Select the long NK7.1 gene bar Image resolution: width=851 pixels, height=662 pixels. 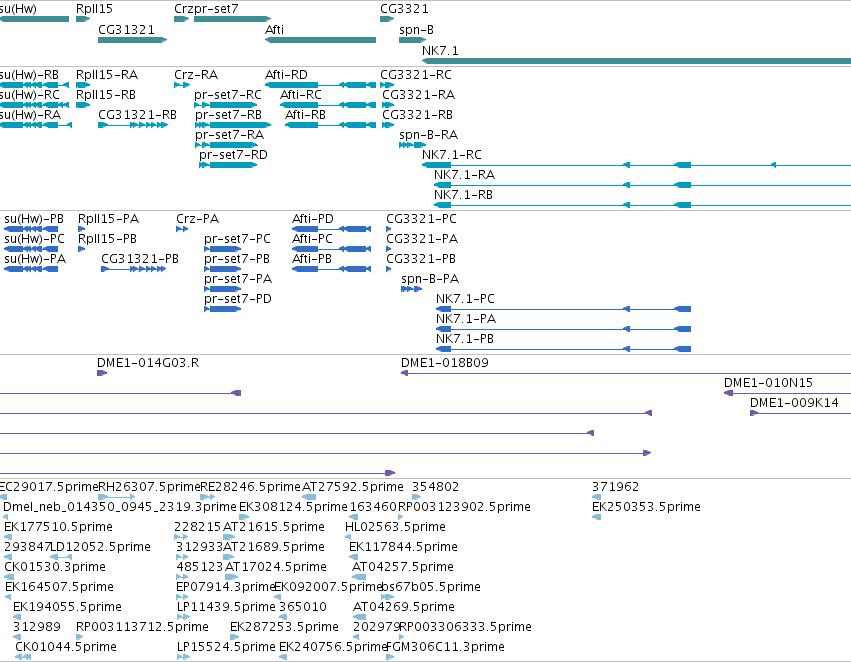pos(637,60)
